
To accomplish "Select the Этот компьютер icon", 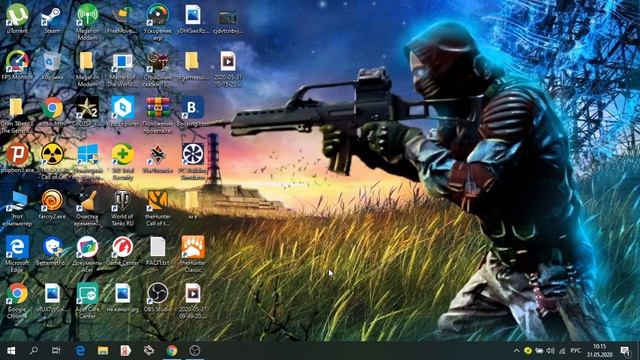I will coord(17,202).
